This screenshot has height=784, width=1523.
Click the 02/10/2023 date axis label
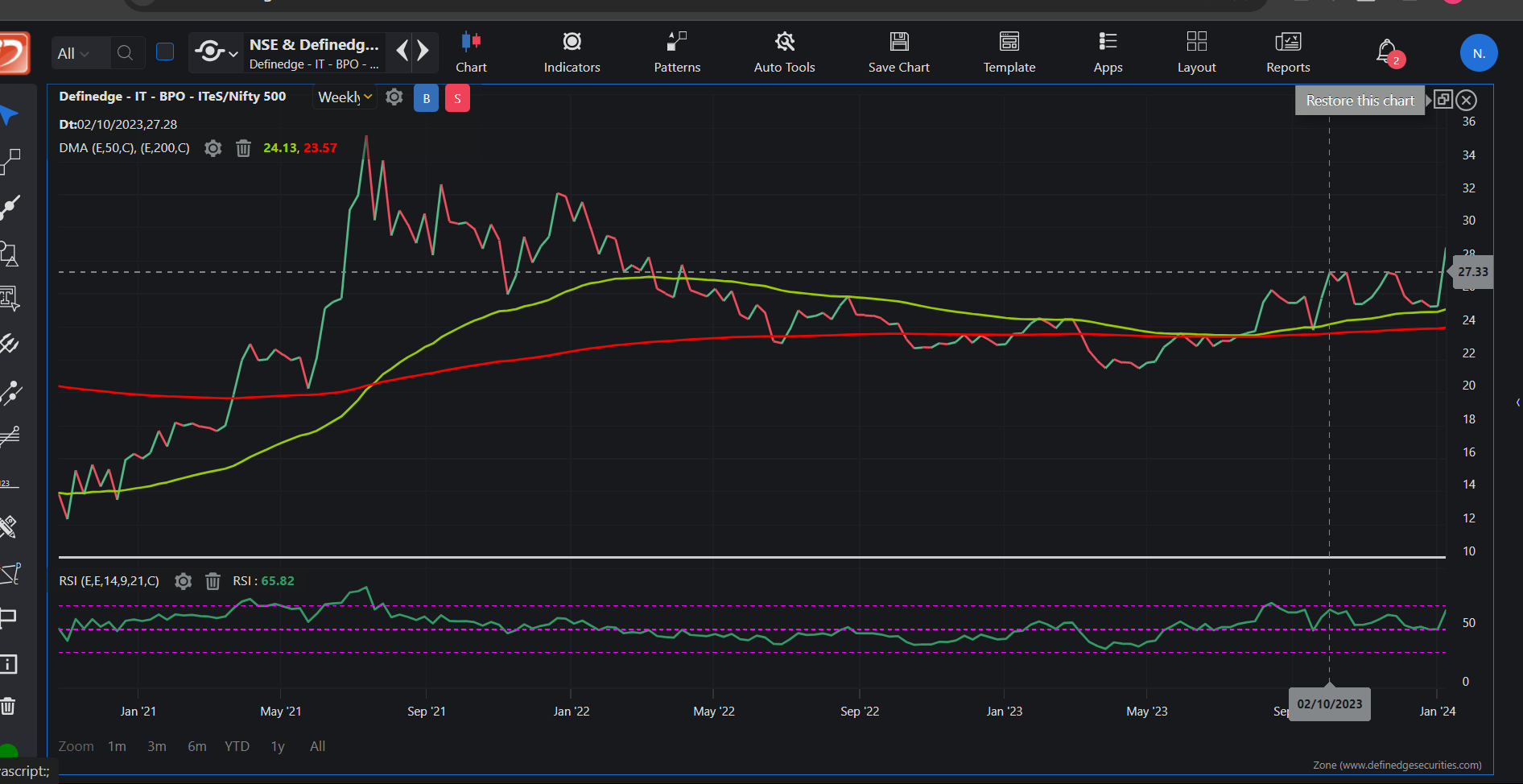(1329, 704)
